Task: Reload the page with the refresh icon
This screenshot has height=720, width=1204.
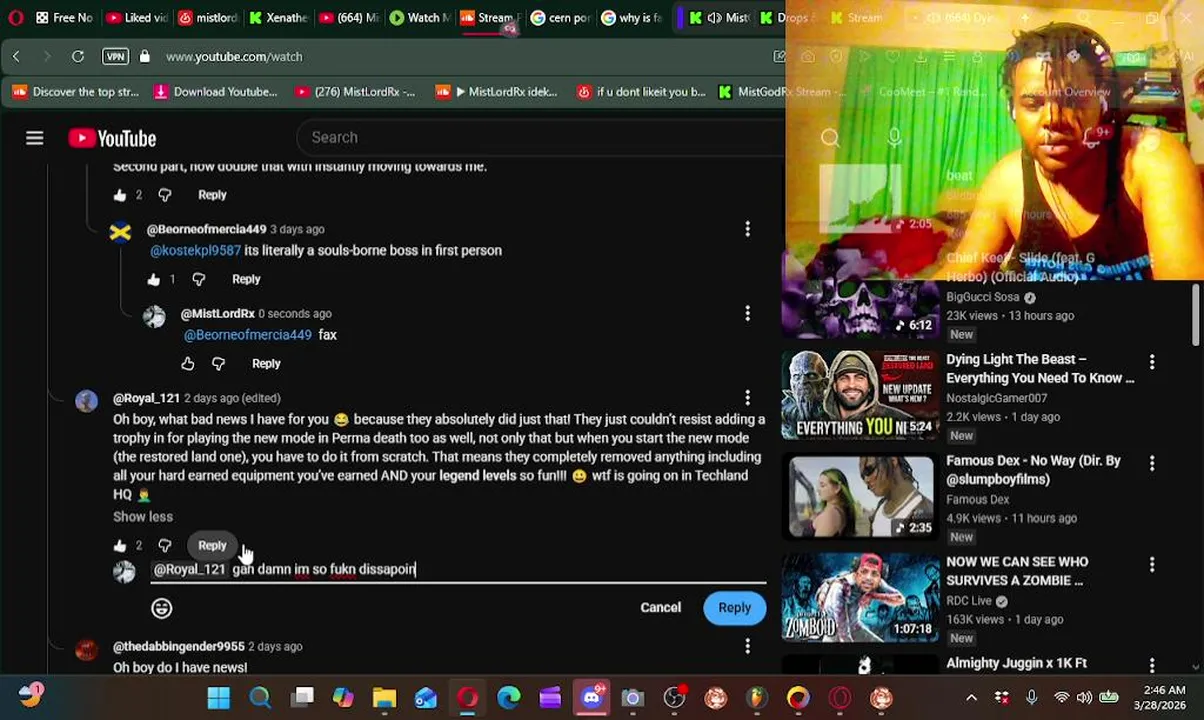Action: [77, 57]
